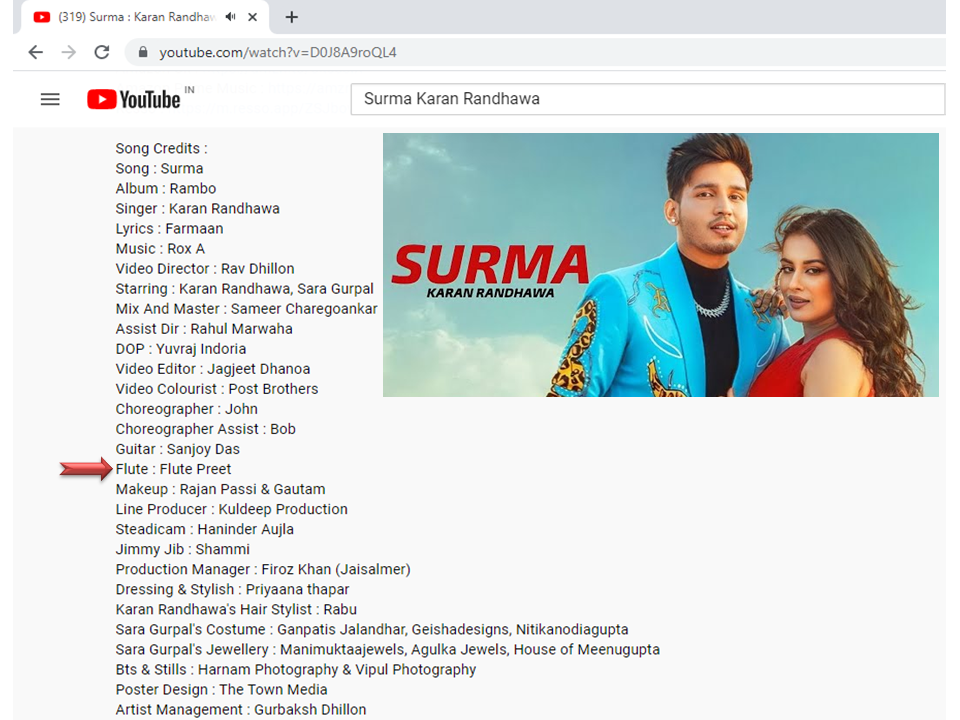The width and height of the screenshot is (960, 720).
Task: Click the 'Flute : Flute Preet' credit line
Action: pos(173,469)
